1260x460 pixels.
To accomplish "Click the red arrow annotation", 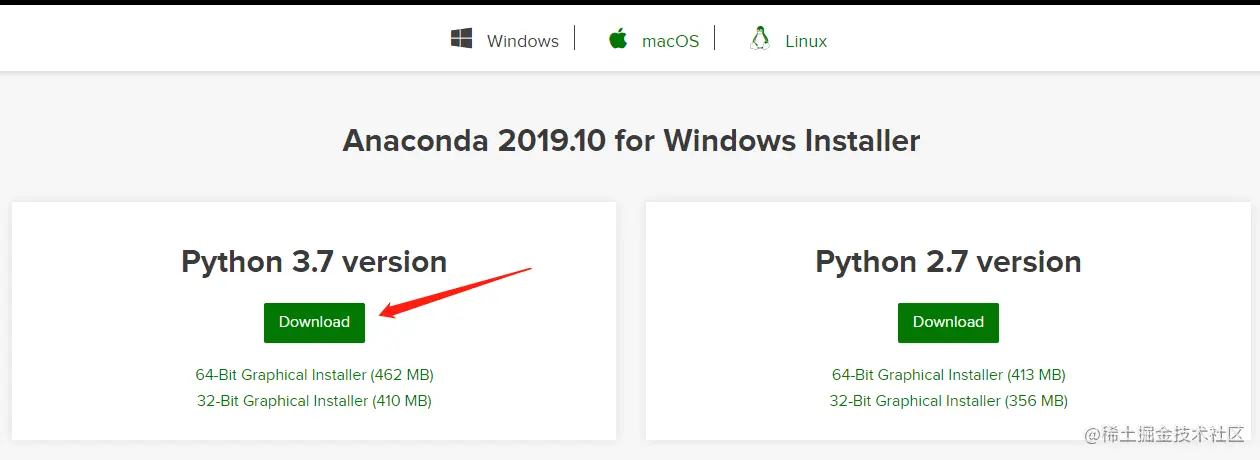I will coord(456,292).
